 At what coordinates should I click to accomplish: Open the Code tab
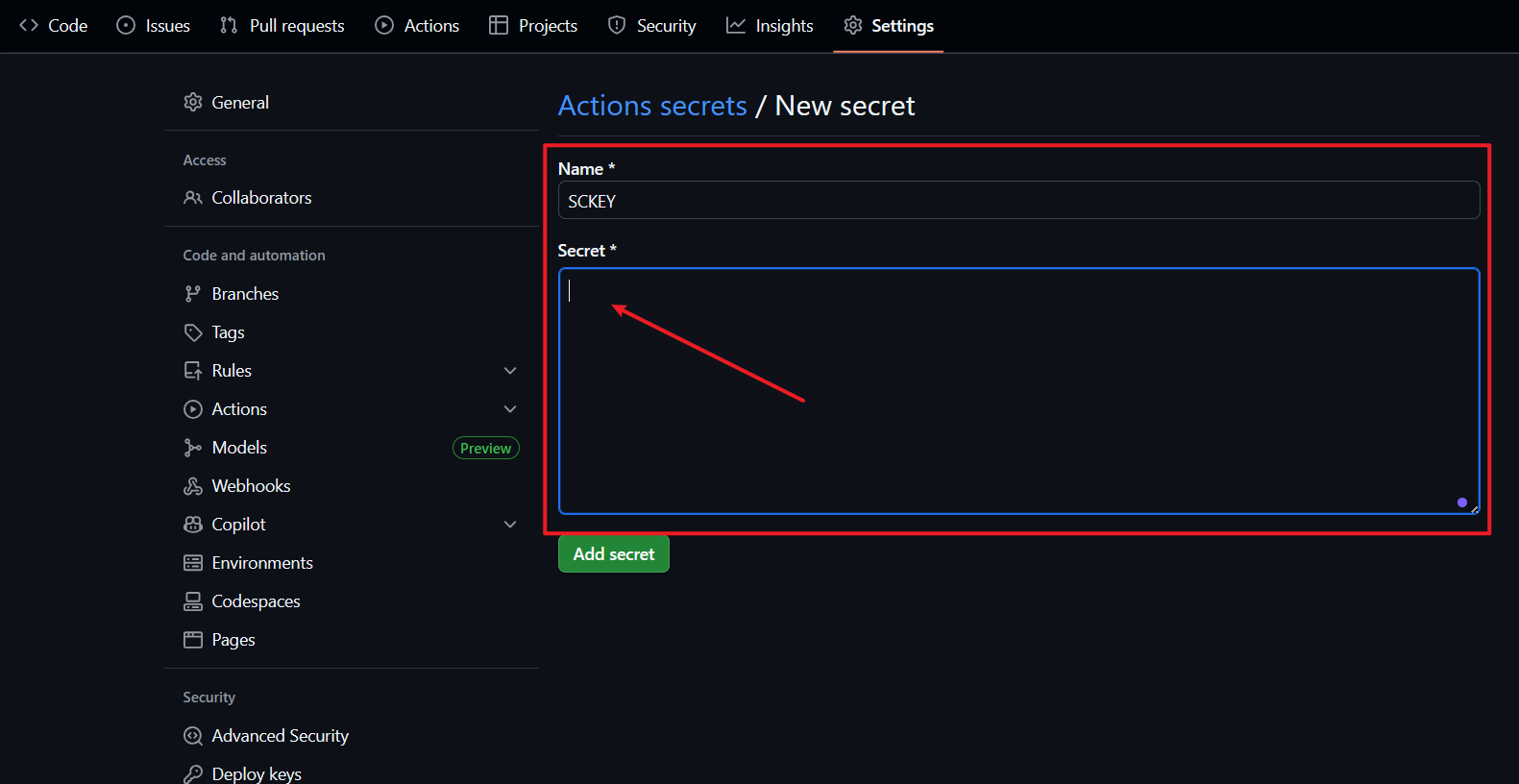(54, 25)
